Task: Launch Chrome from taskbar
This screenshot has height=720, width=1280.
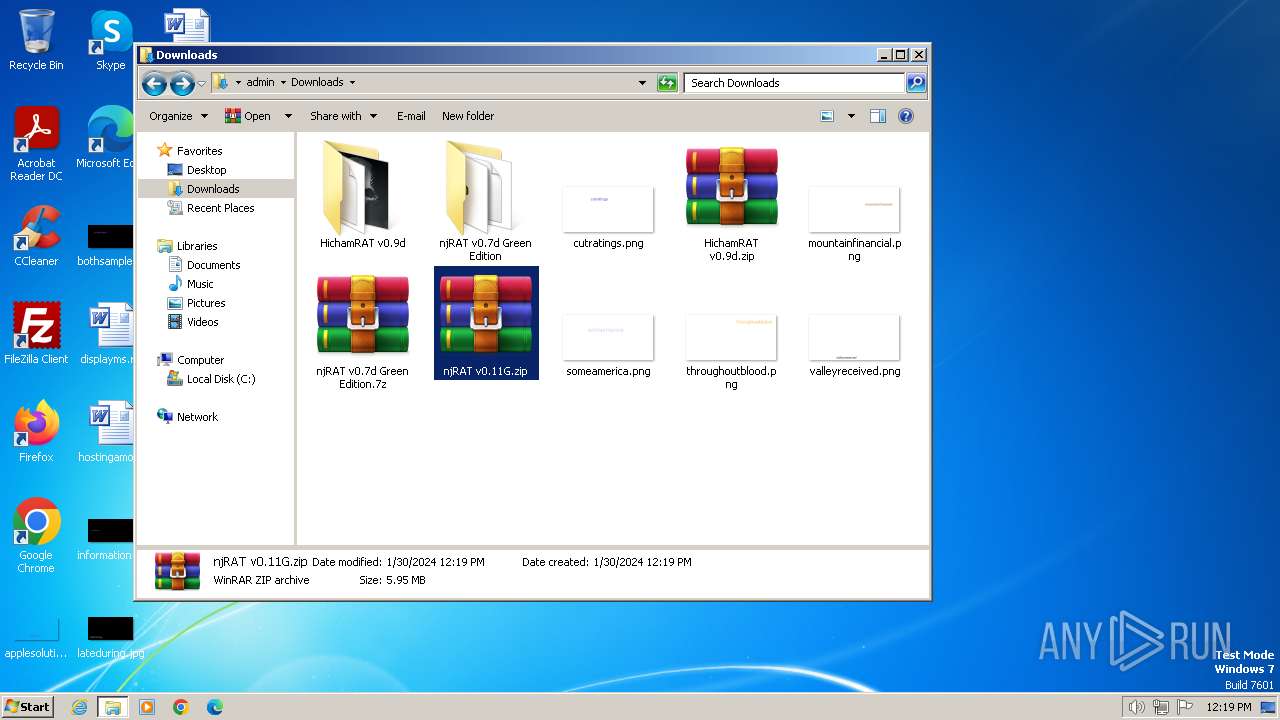Action: coord(181,707)
